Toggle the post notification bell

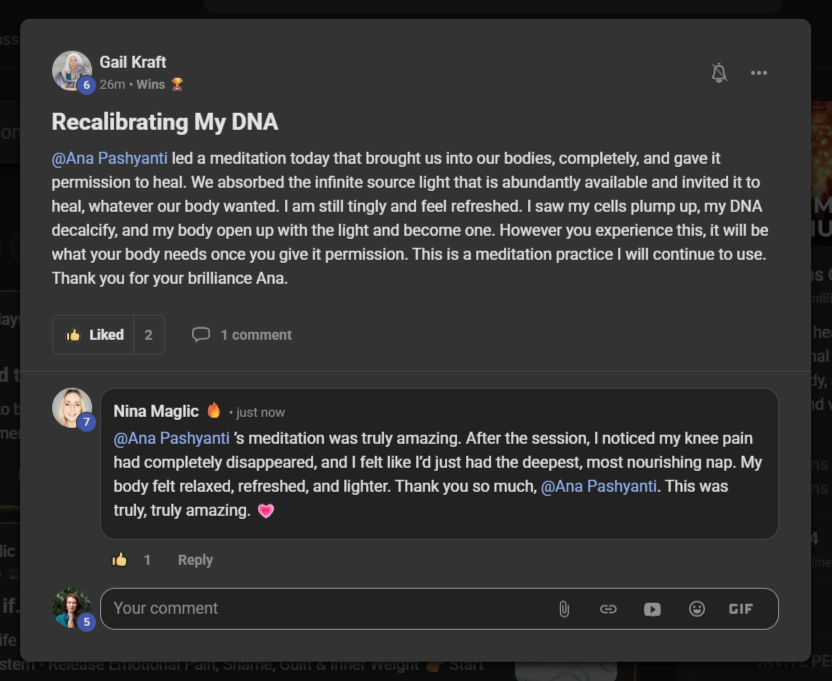[719, 73]
